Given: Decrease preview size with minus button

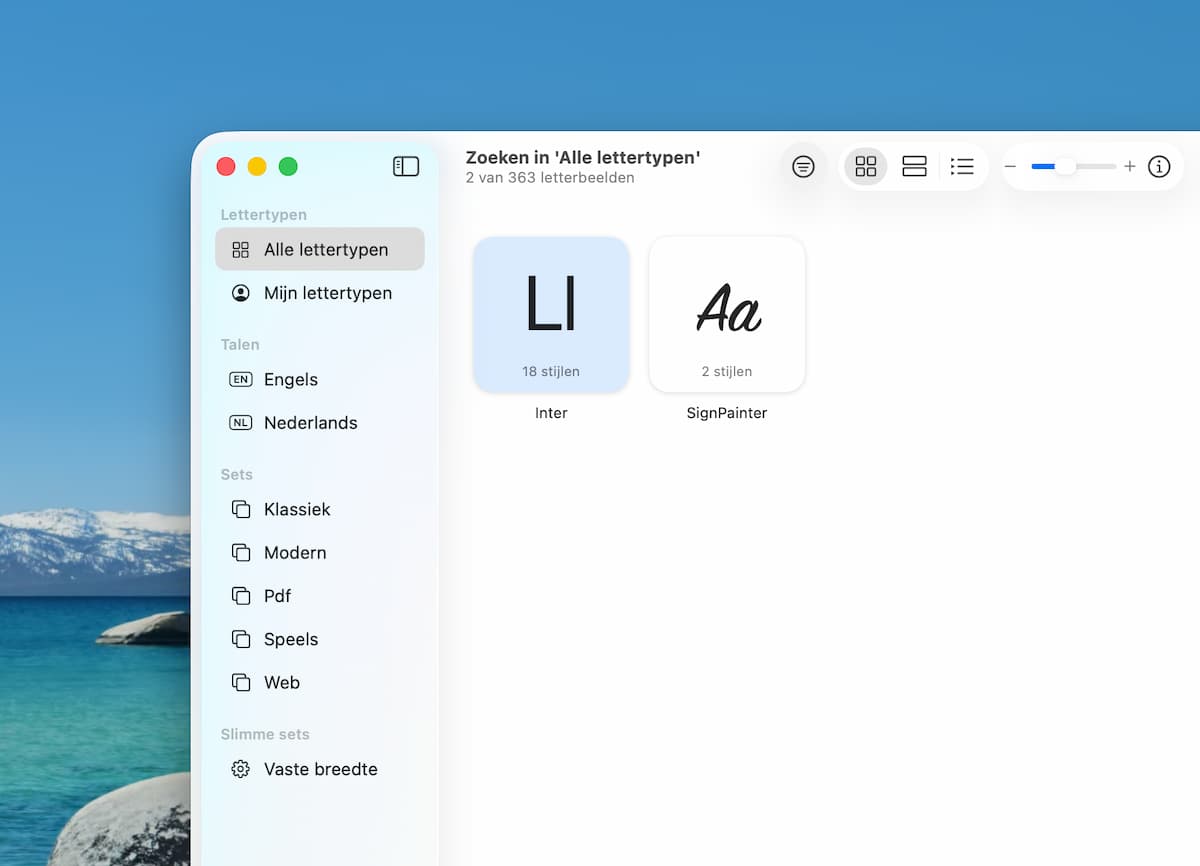Looking at the screenshot, I should (x=1011, y=167).
